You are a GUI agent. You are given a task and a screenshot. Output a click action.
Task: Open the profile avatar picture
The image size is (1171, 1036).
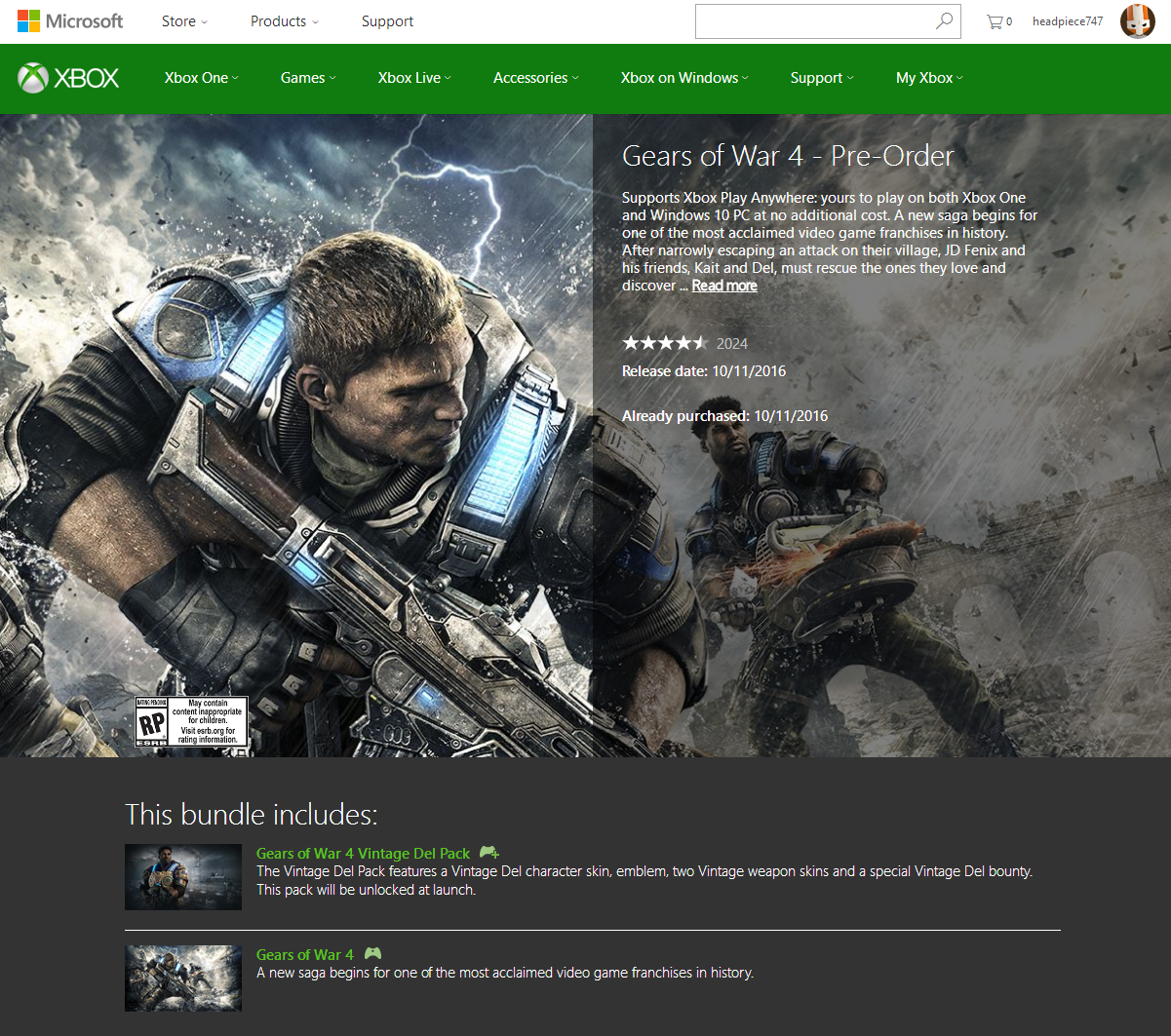point(1137,20)
